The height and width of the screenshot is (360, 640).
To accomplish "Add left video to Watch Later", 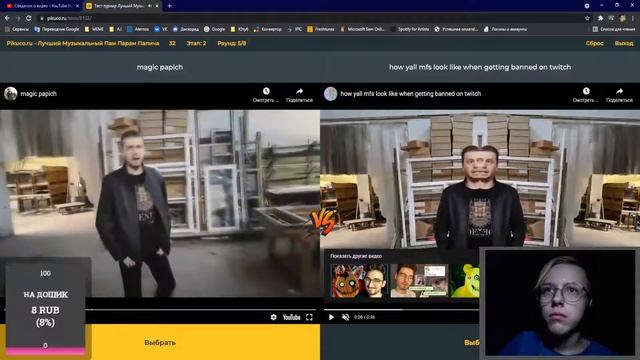I will (x=266, y=95).
